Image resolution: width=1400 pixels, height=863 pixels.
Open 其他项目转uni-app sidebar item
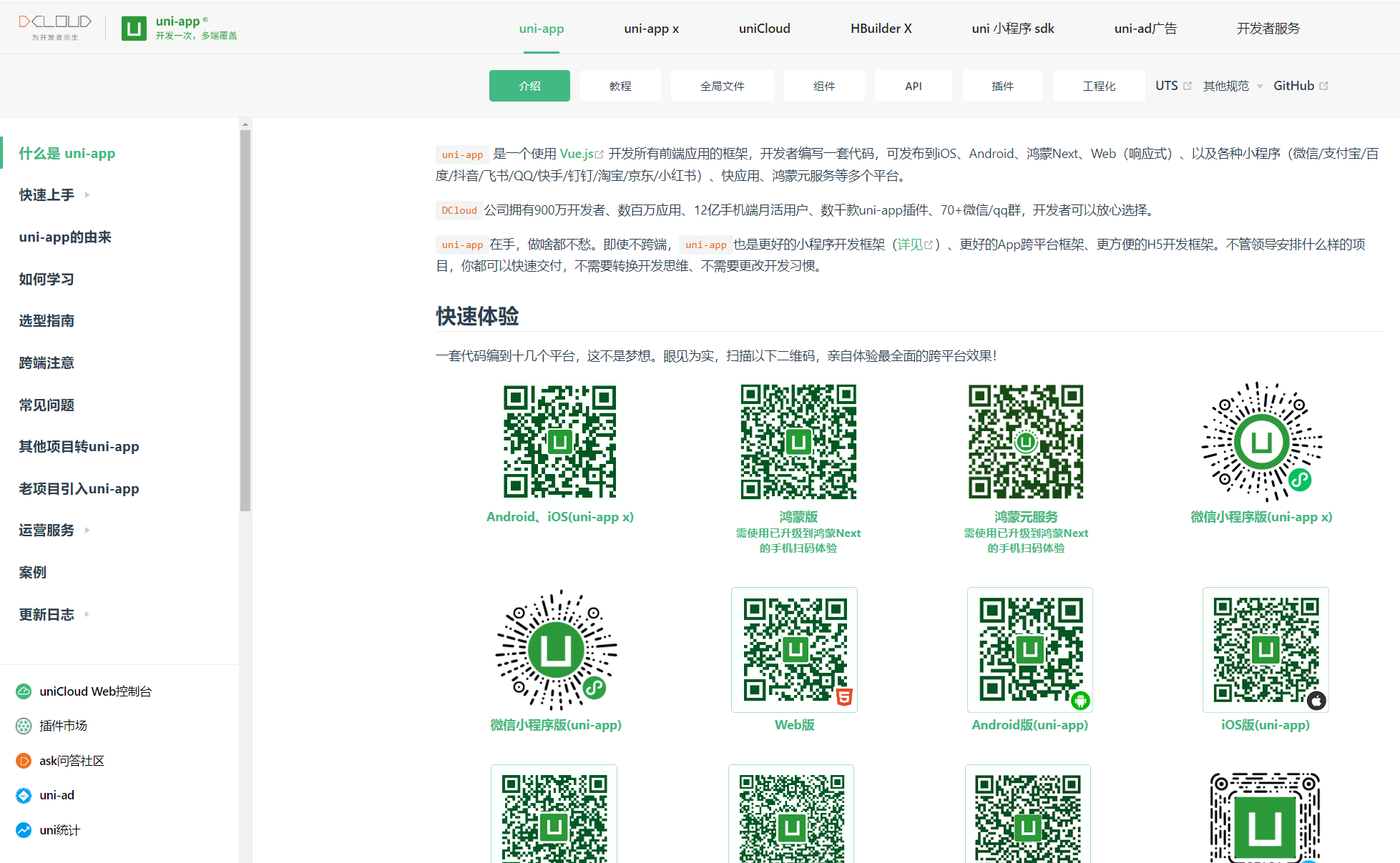79,447
